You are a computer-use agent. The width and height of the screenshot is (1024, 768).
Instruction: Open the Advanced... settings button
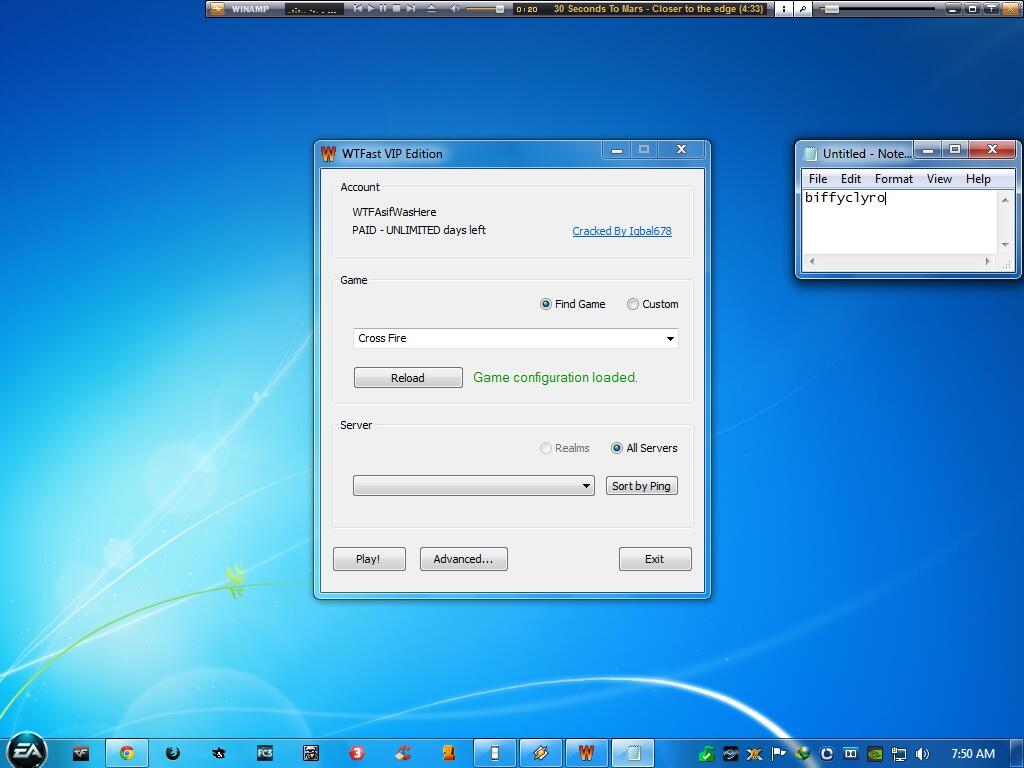pos(463,559)
